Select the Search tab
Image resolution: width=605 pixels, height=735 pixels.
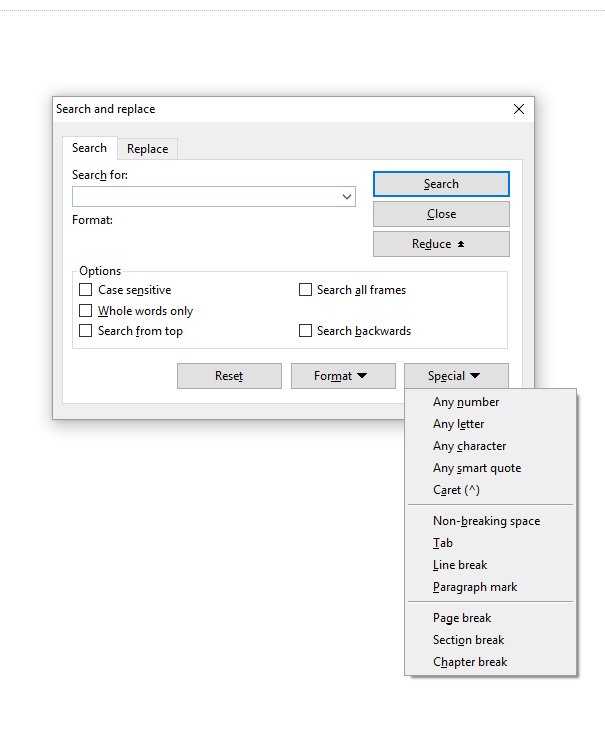(x=89, y=148)
